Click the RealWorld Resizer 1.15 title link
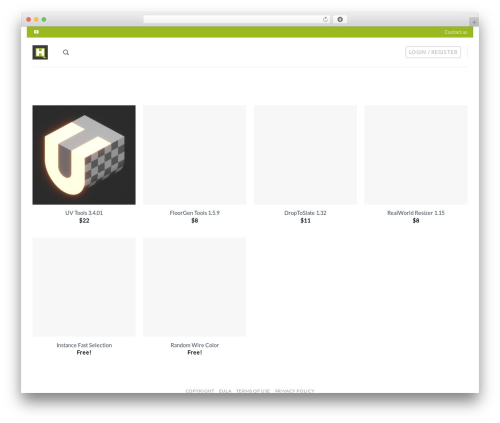 (416, 213)
